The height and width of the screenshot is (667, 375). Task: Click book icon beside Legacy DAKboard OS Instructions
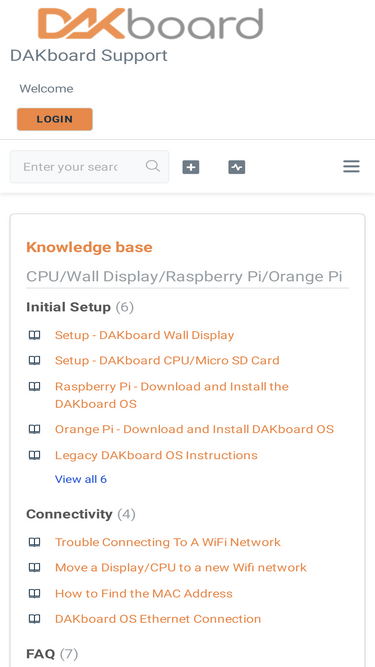(x=34, y=455)
